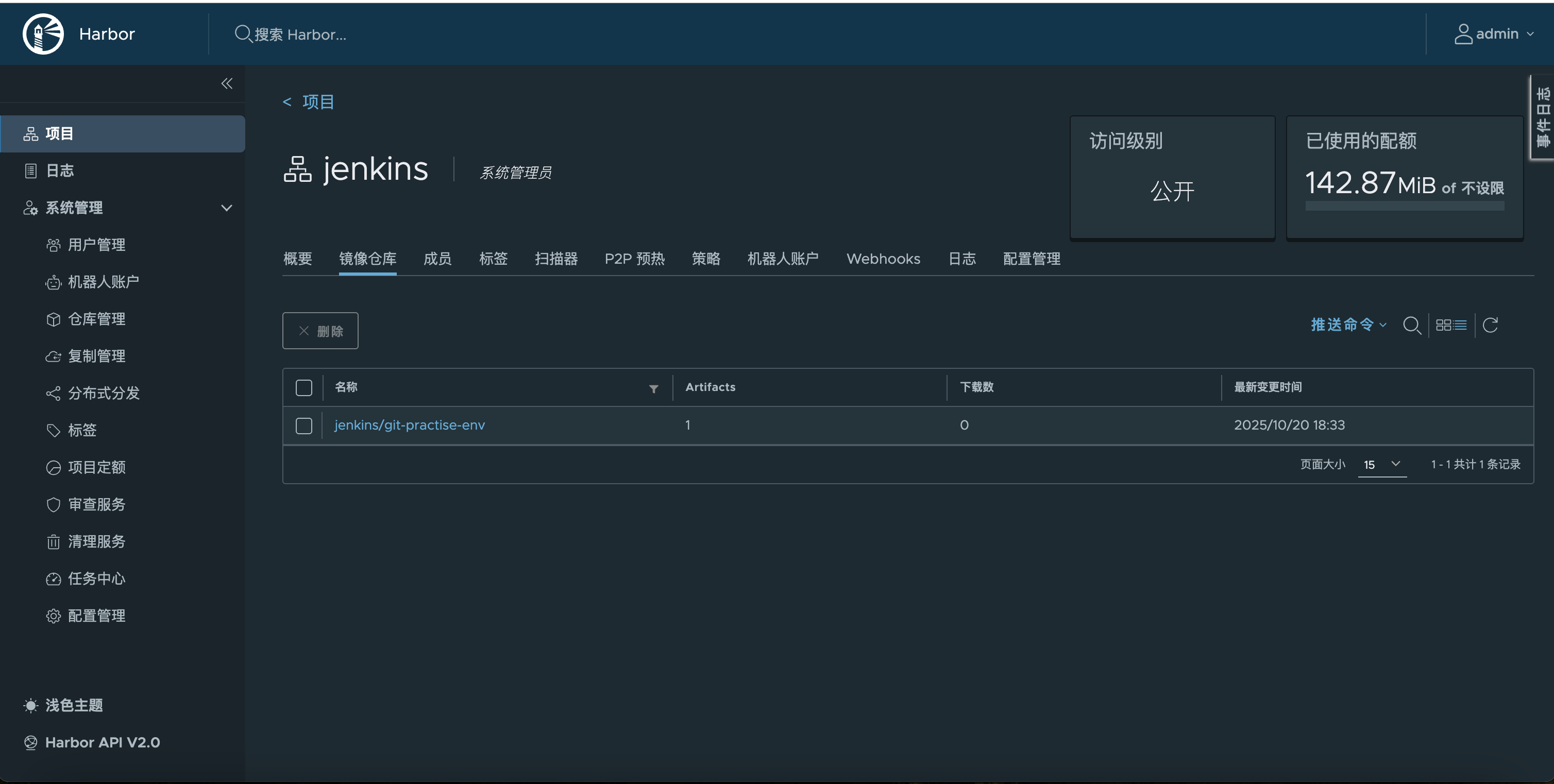Open Robot Accounts in the sidebar
1554x784 pixels.
pos(103,282)
